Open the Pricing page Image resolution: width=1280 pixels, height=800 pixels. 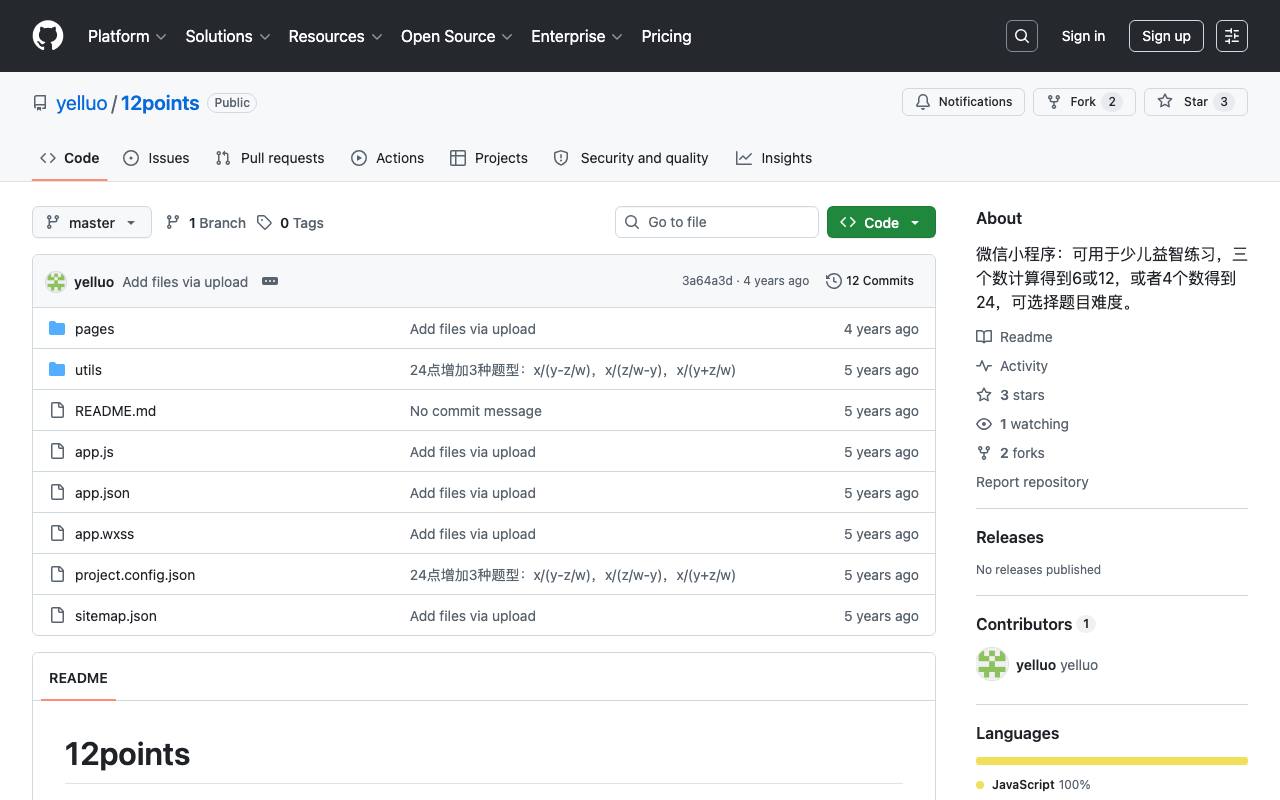pos(666,36)
